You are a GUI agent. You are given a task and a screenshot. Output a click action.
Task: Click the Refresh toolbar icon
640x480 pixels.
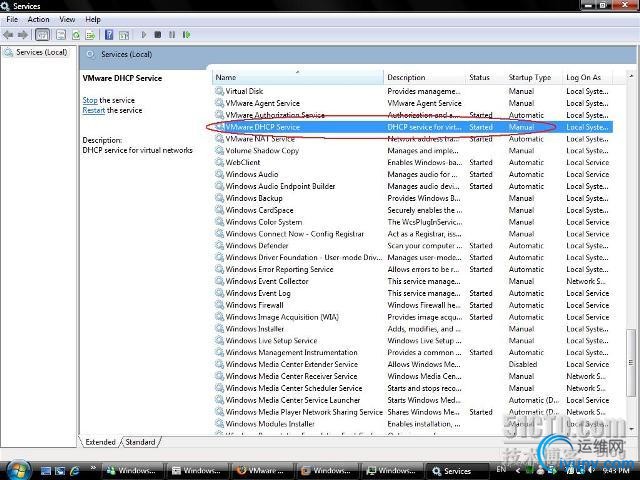(x=76, y=35)
